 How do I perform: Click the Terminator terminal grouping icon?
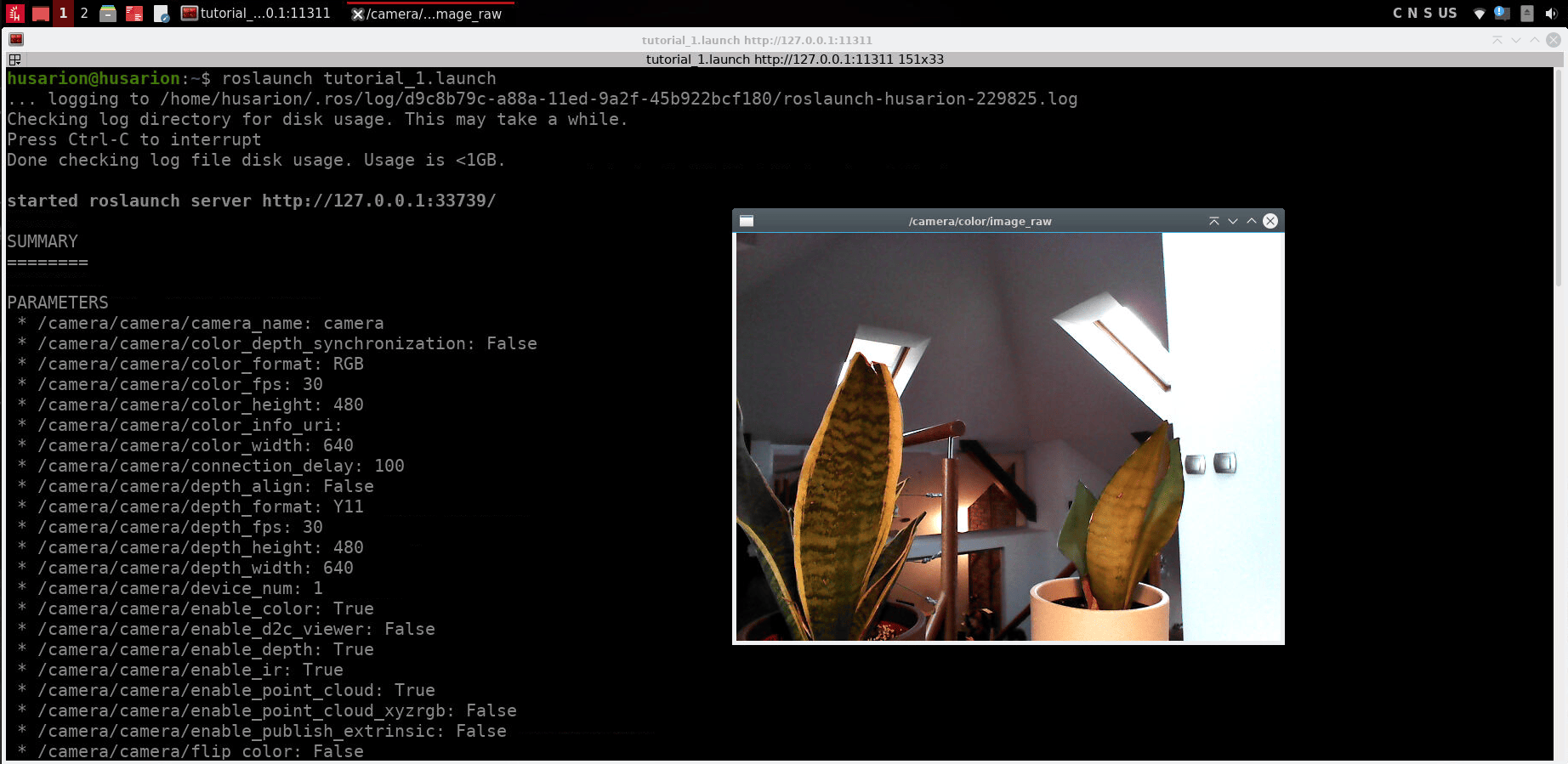(x=14, y=59)
